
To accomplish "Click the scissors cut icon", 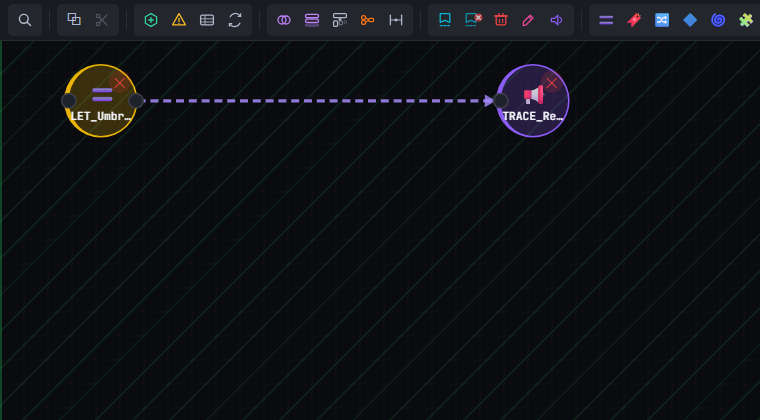I will coord(102,20).
